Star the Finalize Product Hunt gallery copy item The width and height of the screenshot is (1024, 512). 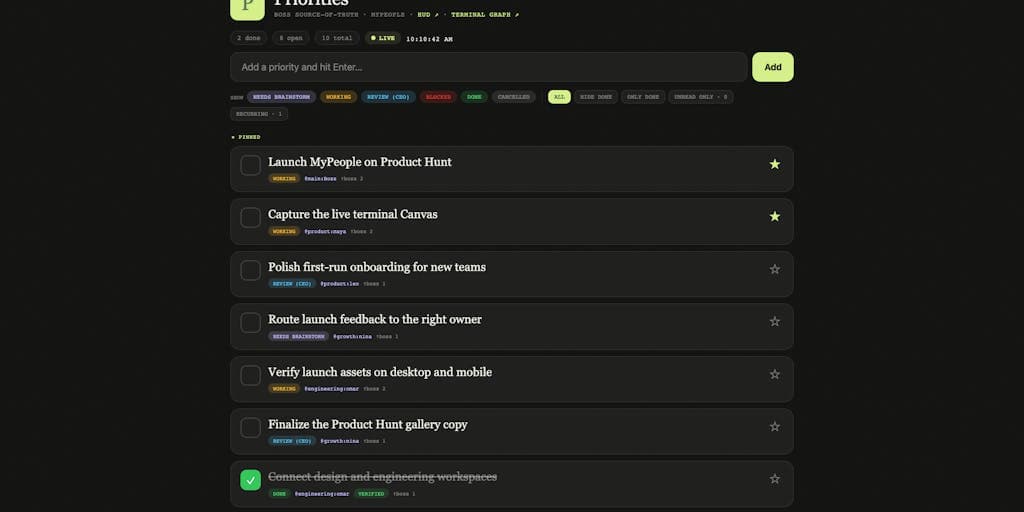pos(775,426)
